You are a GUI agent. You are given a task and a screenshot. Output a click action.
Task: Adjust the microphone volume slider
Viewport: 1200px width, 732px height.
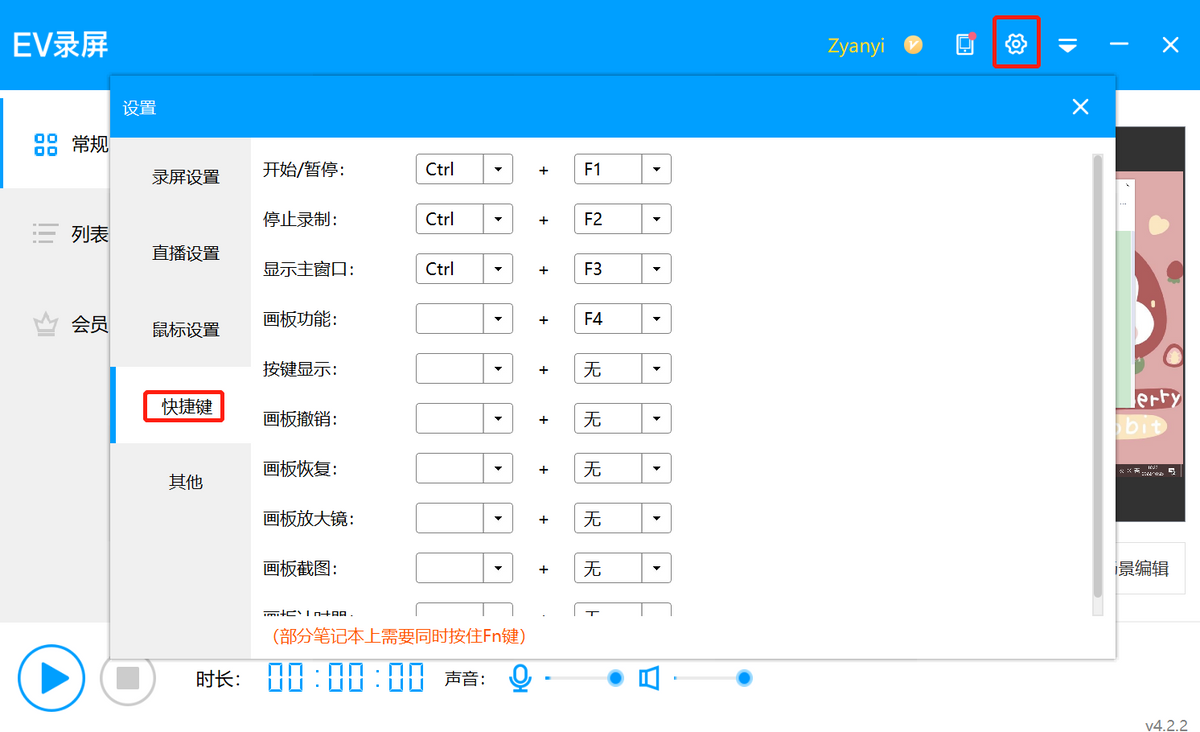point(585,679)
